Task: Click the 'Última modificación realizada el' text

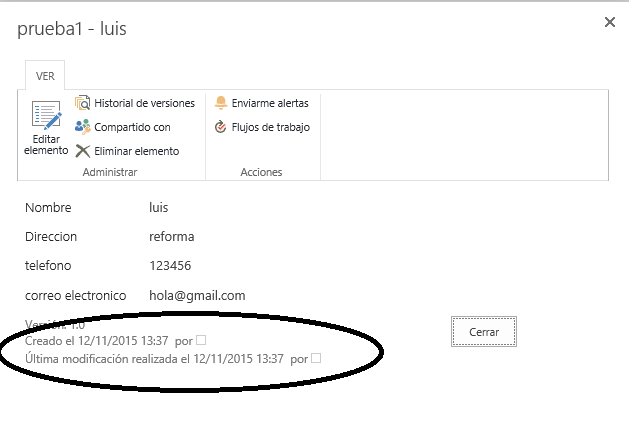Action: [x=108, y=358]
